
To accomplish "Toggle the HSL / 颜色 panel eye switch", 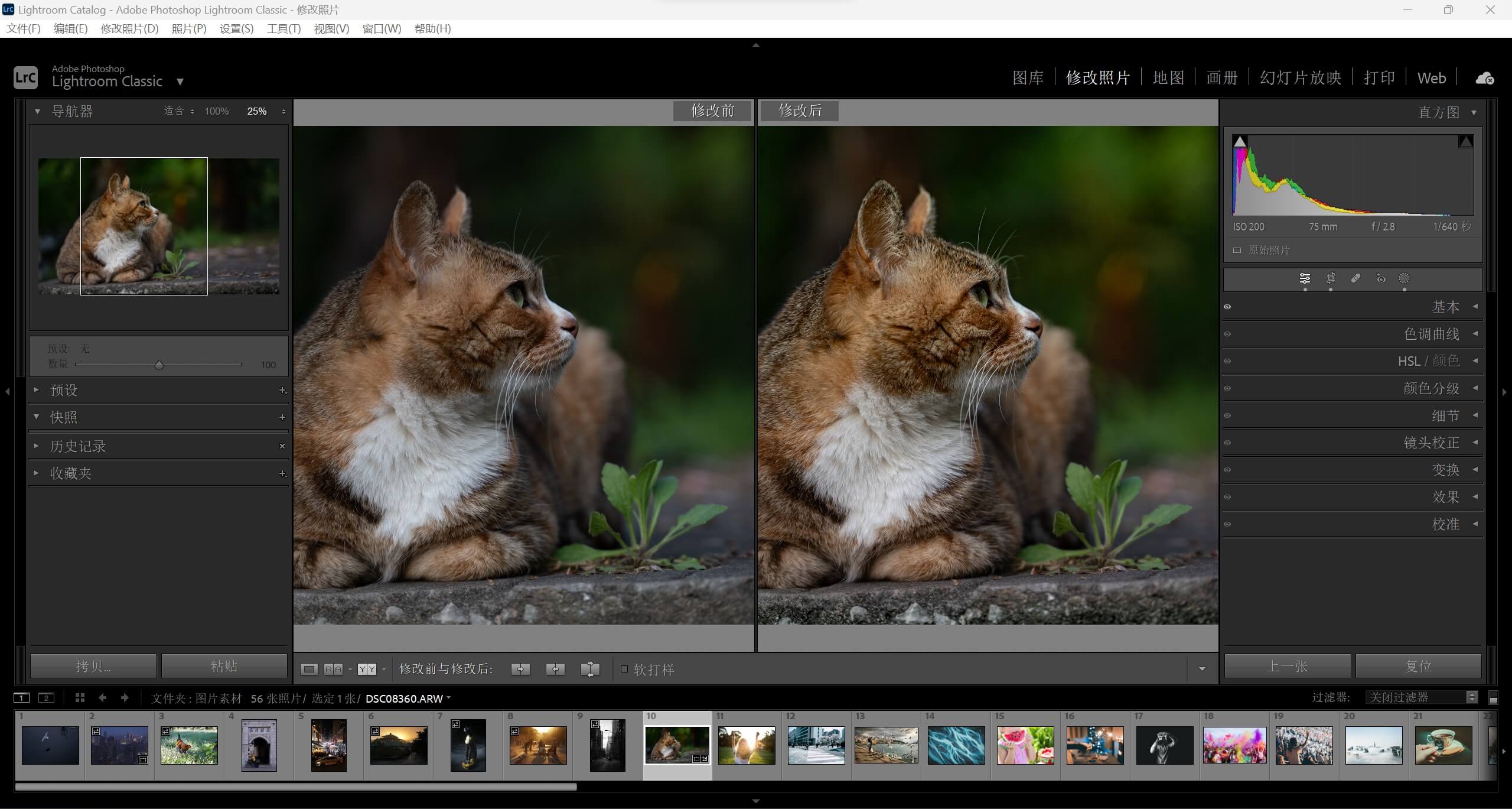I will click(1227, 361).
